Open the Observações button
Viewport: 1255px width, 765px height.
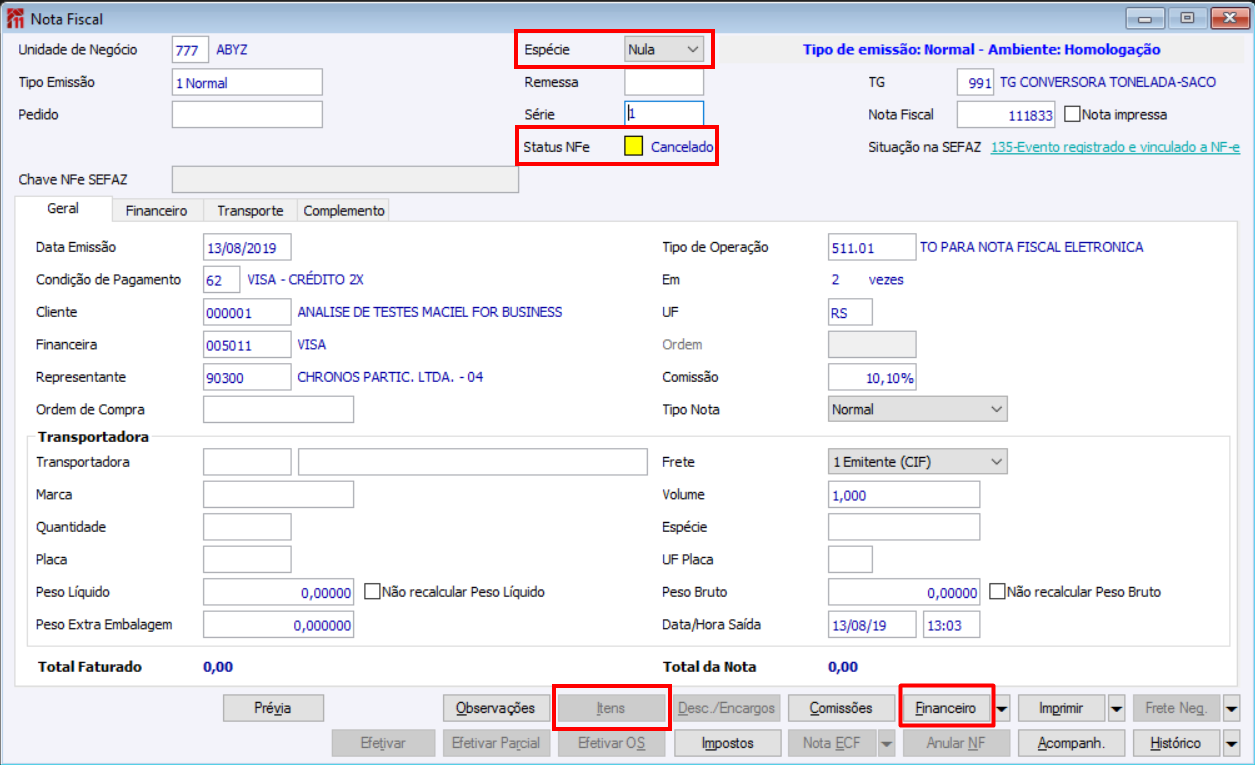(x=496, y=708)
